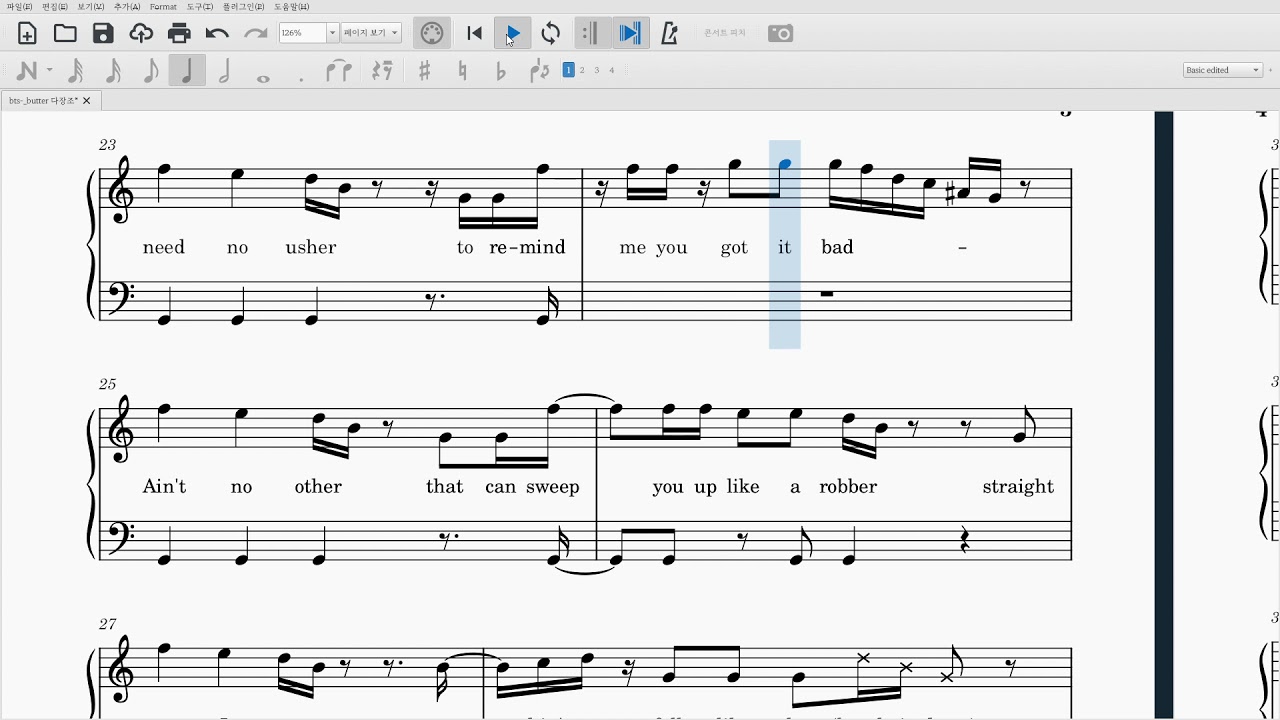Select lyric 'Ain't' in measure 25
Screen dimensions: 1280x720
[164, 487]
